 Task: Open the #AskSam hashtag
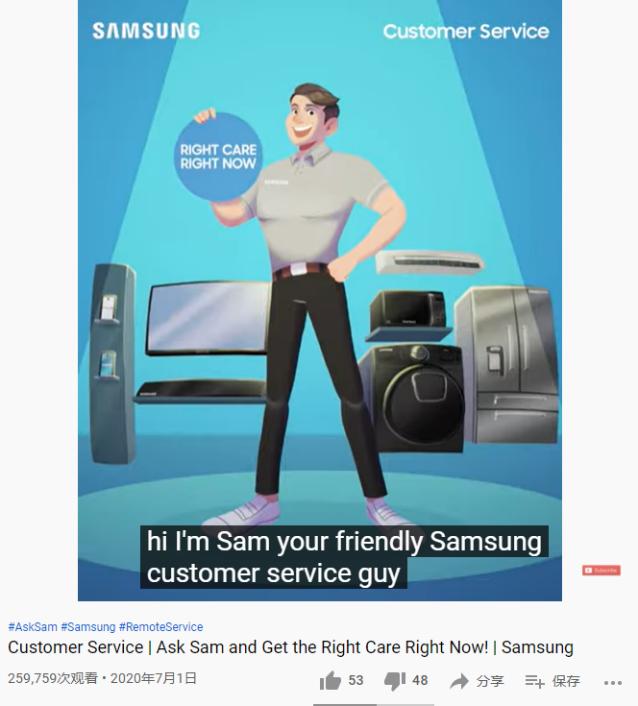[x=32, y=626]
